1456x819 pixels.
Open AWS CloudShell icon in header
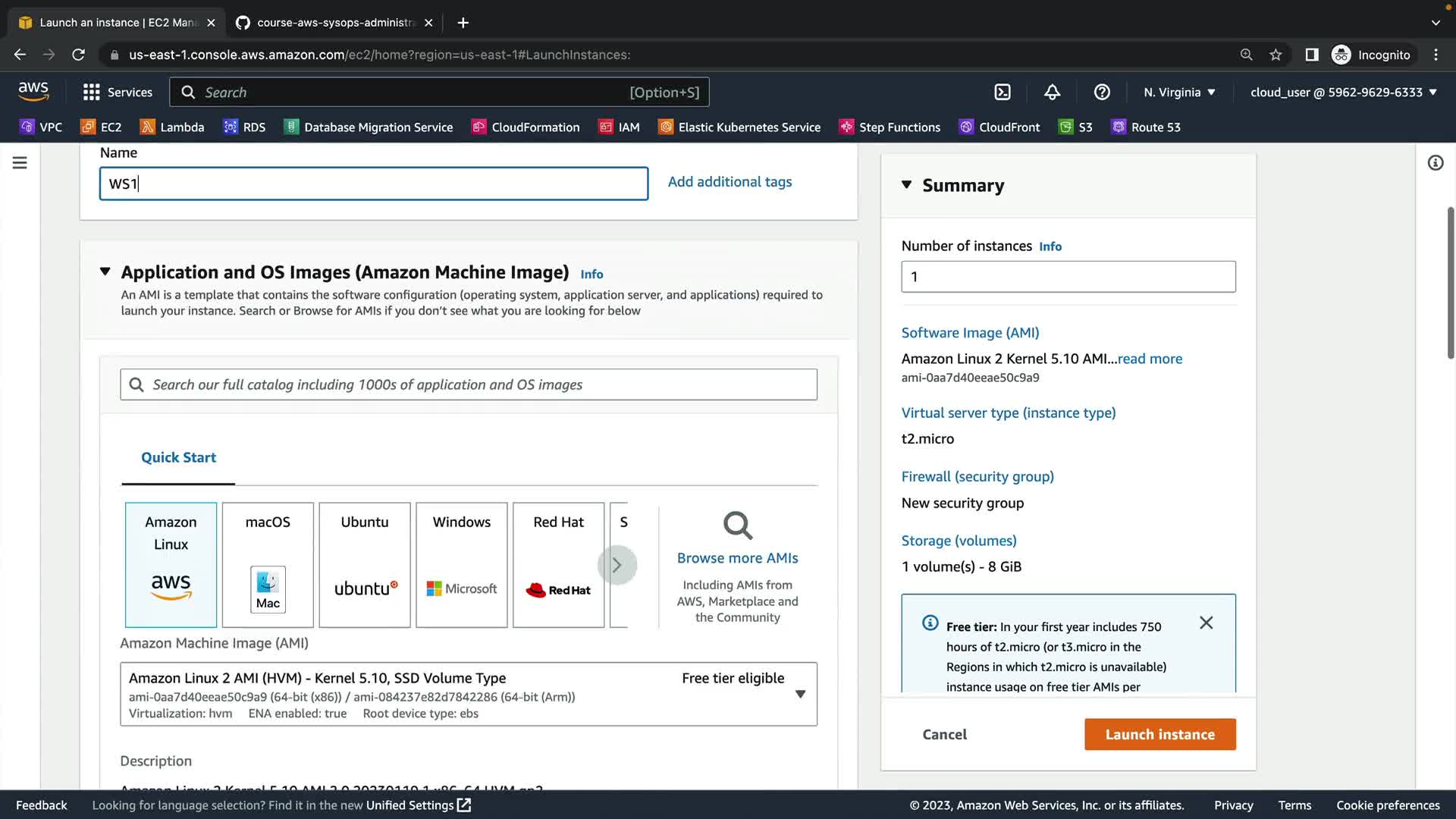tap(1003, 92)
